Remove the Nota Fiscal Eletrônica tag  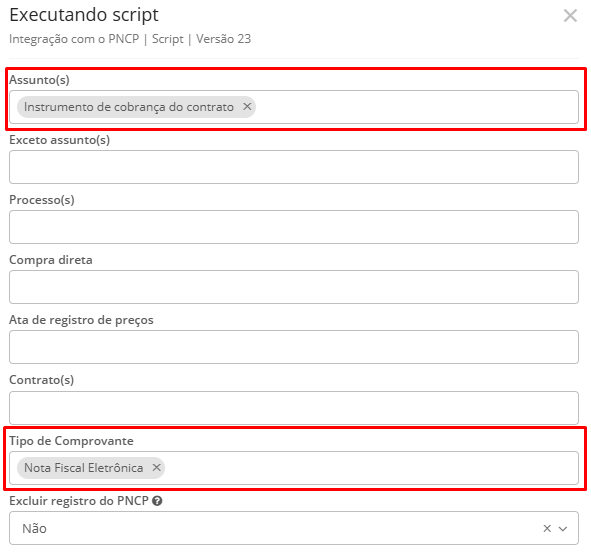tap(156, 468)
